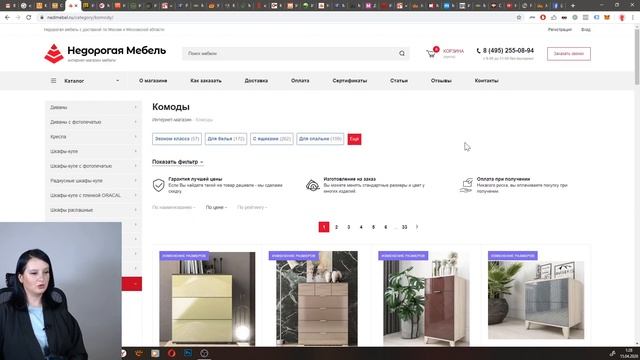This screenshot has height=360, width=640.
Task: Click the shield icon for best price guarantee
Action: [x=158, y=185]
